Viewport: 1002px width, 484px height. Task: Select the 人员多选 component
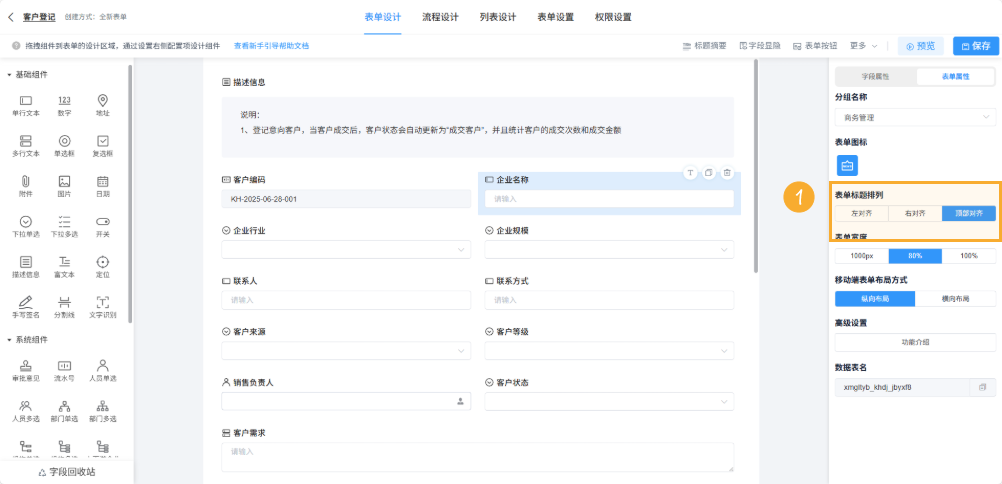click(26, 411)
